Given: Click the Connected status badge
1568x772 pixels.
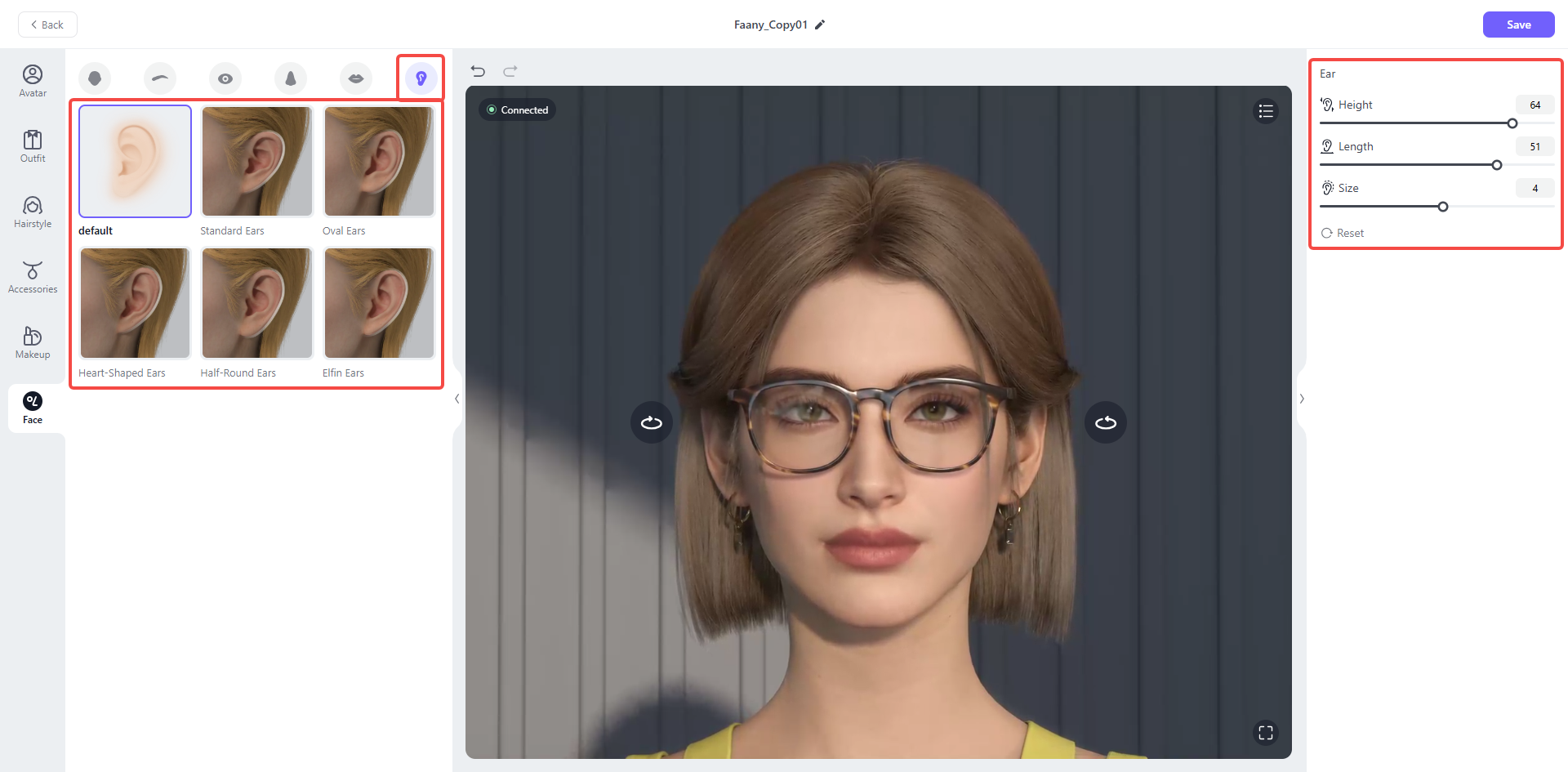Looking at the screenshot, I should pos(518,109).
